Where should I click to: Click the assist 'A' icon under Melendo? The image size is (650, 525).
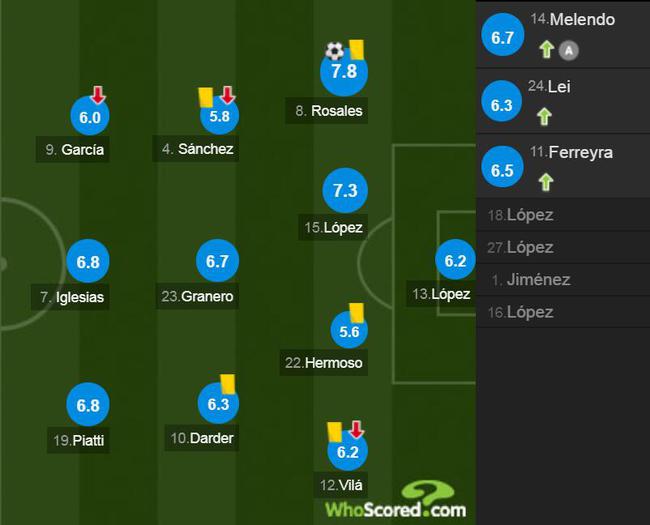pos(569,51)
